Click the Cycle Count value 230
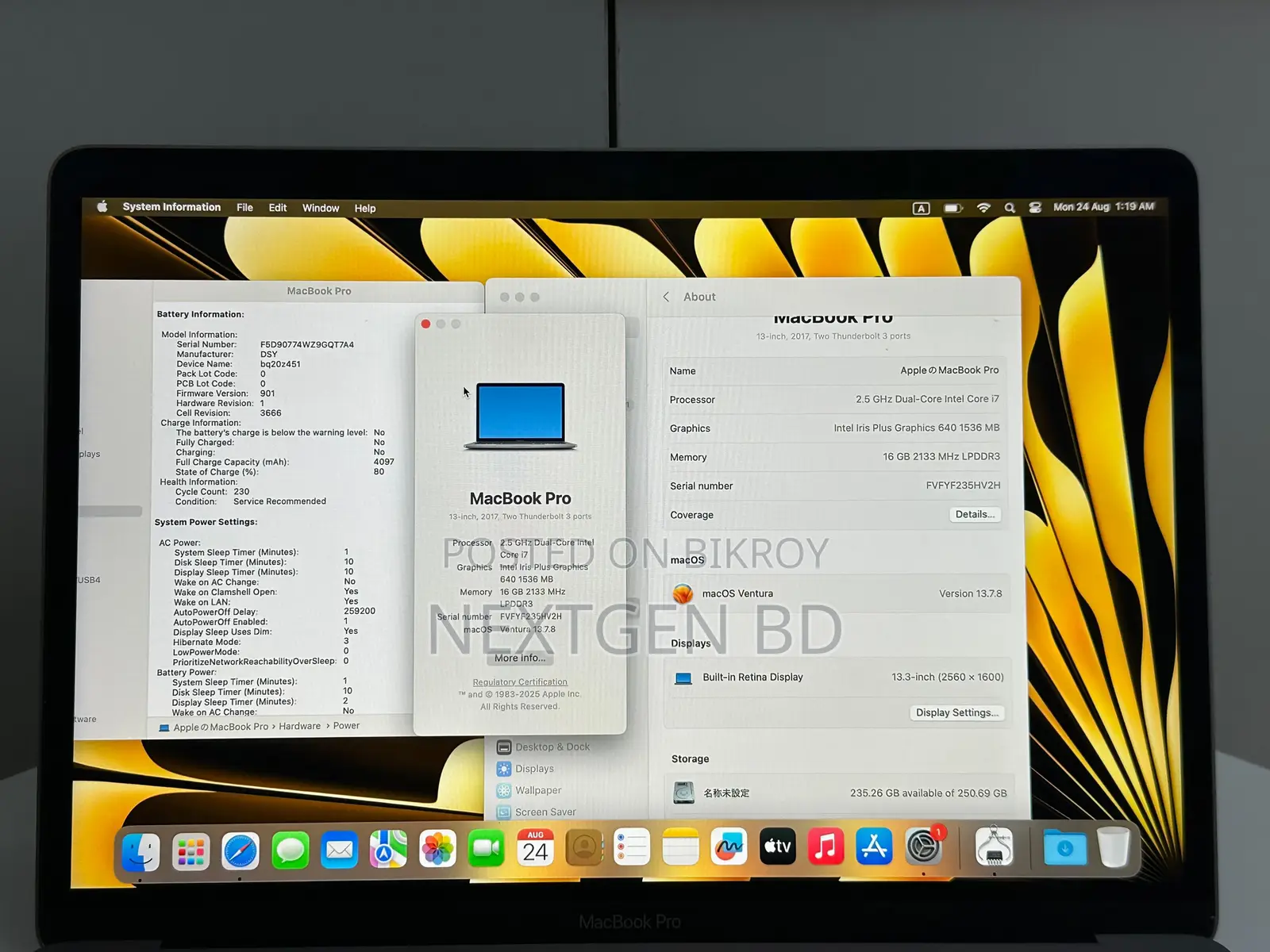The image size is (1270, 952). pyautogui.click(x=241, y=492)
